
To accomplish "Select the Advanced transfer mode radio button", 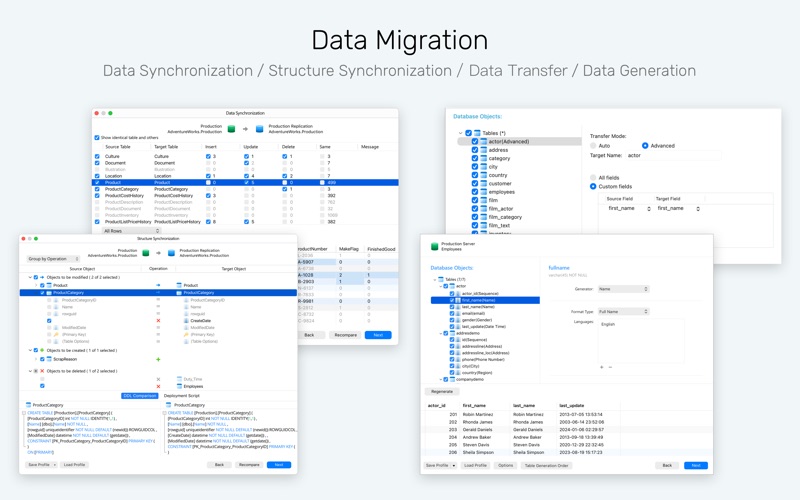I will 645,145.
